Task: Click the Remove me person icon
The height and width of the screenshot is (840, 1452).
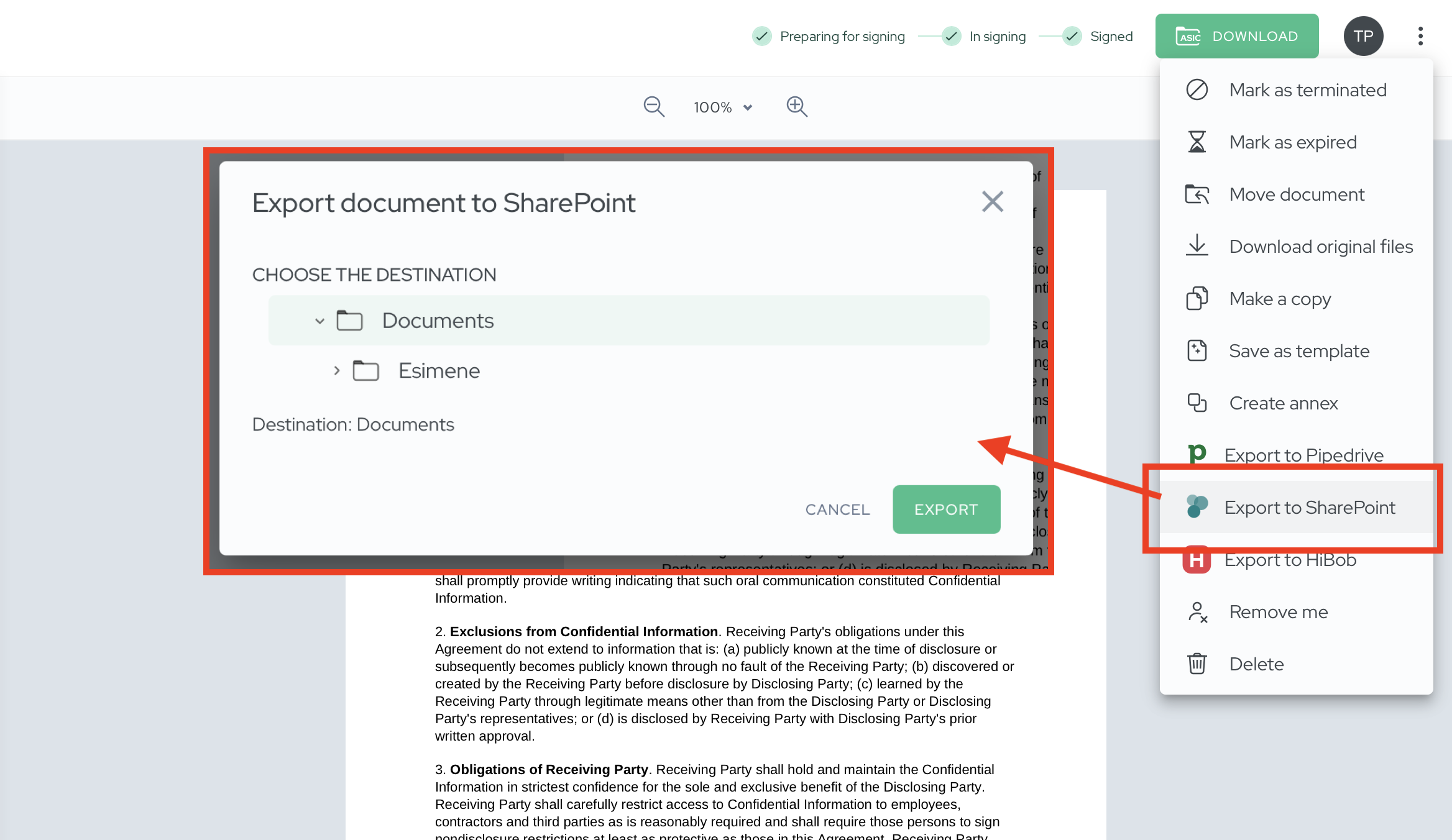Action: tap(1197, 612)
